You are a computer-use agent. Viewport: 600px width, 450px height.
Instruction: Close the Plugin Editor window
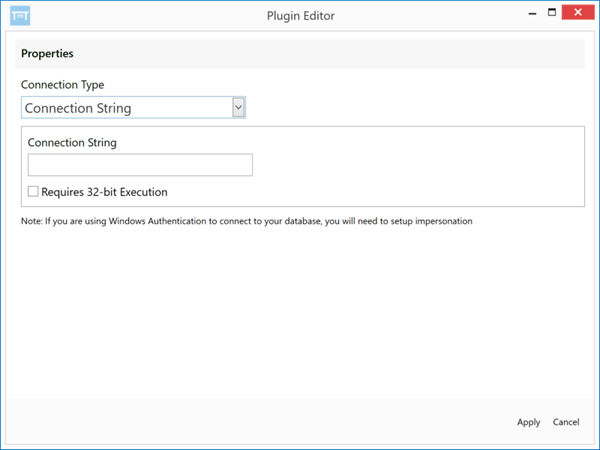click(x=578, y=12)
